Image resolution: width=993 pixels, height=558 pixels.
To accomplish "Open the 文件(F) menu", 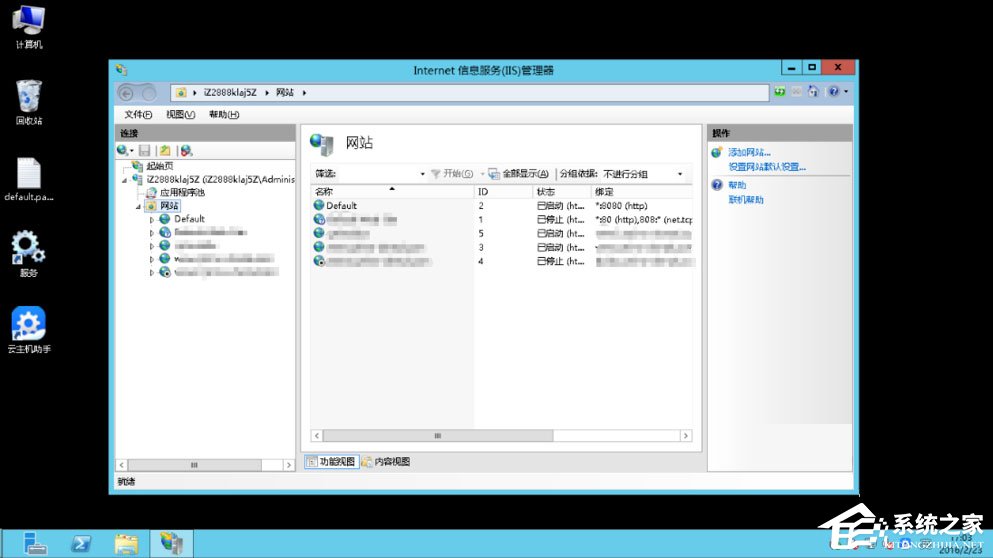I will tap(138, 115).
